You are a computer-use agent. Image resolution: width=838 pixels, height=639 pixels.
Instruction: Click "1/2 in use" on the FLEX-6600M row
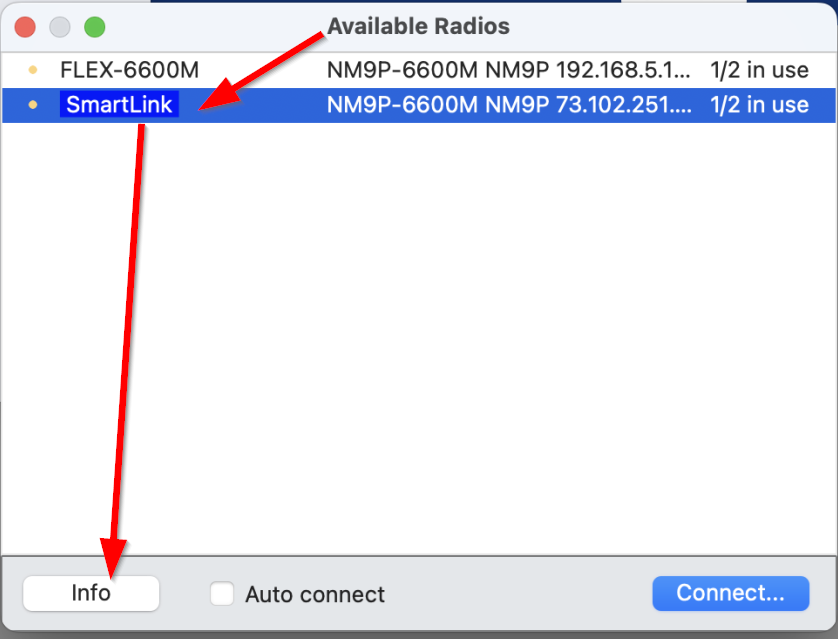(759, 70)
